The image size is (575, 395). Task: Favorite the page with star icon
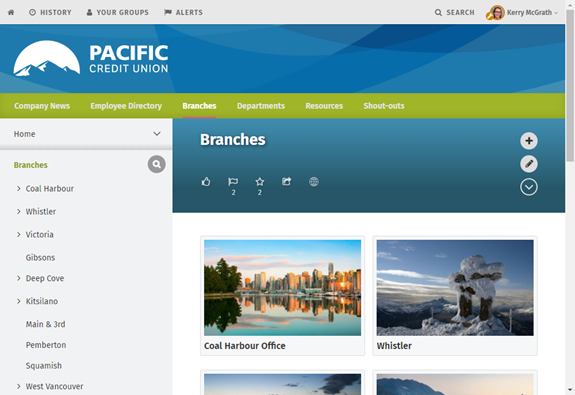point(260,182)
